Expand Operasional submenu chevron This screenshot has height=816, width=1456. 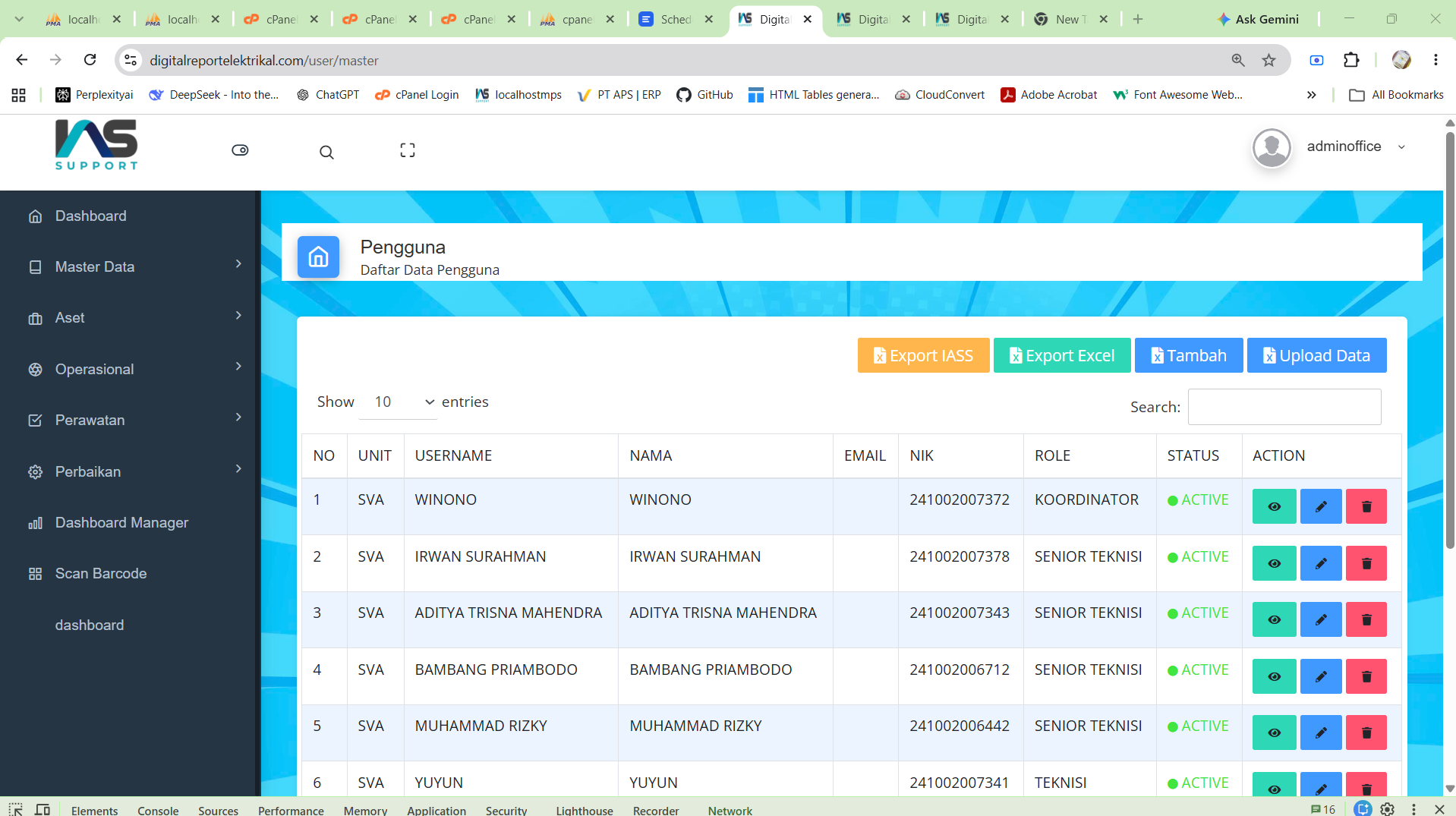tap(238, 366)
